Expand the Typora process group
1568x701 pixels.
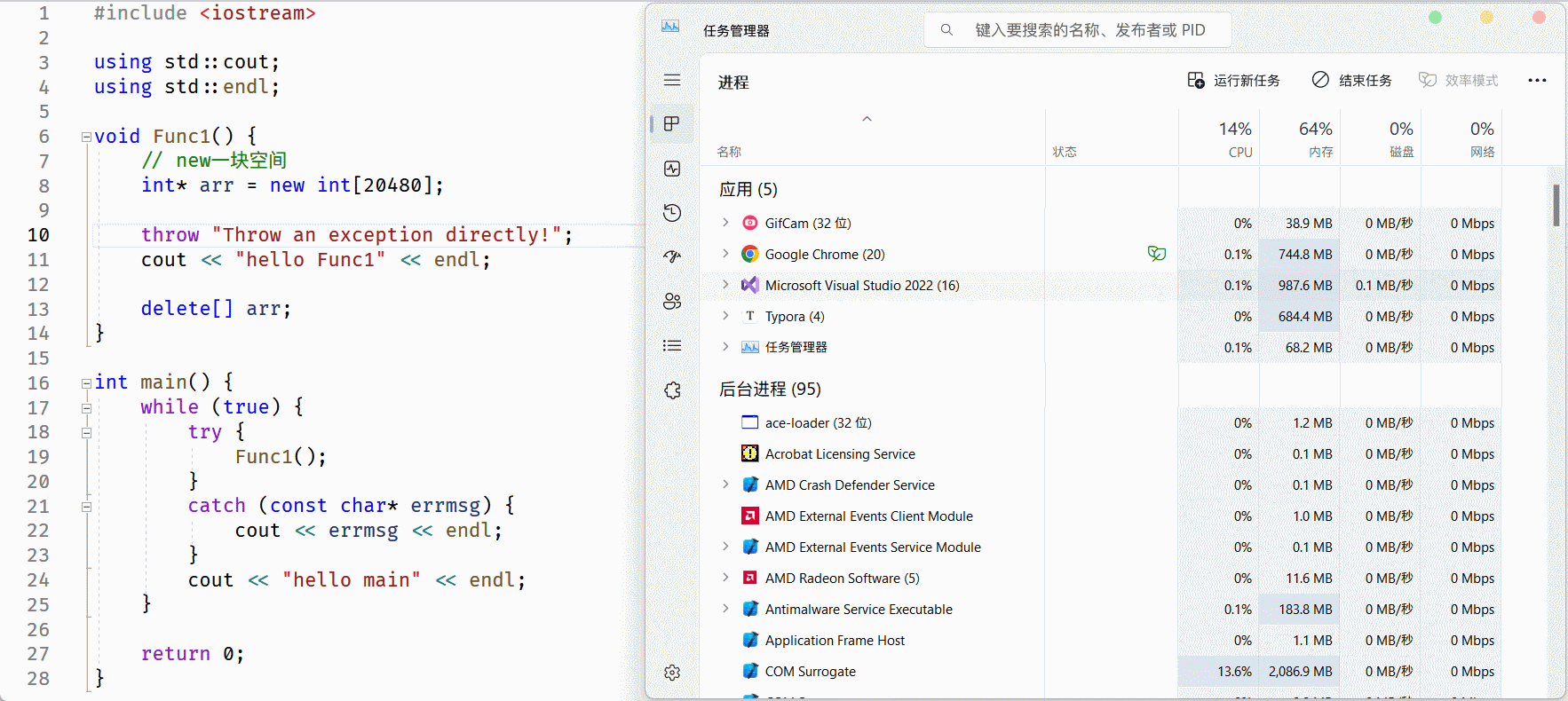pyautogui.click(x=725, y=316)
